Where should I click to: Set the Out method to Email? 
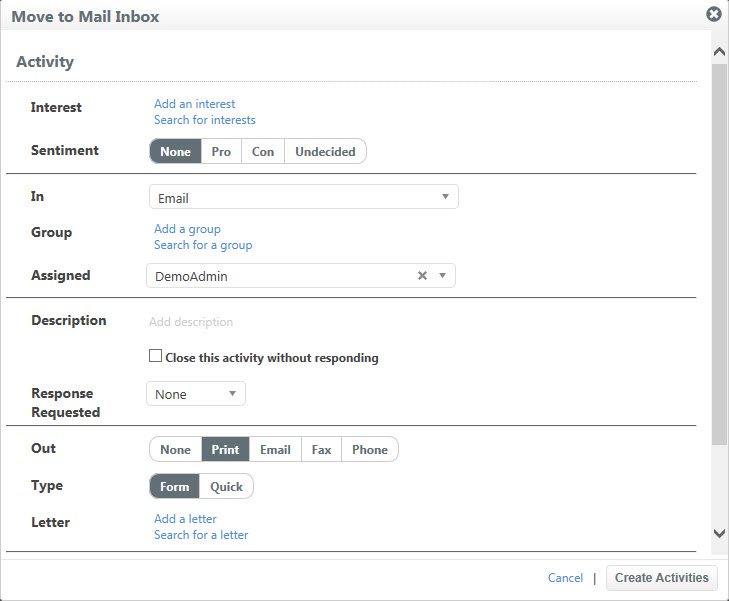[x=275, y=449]
